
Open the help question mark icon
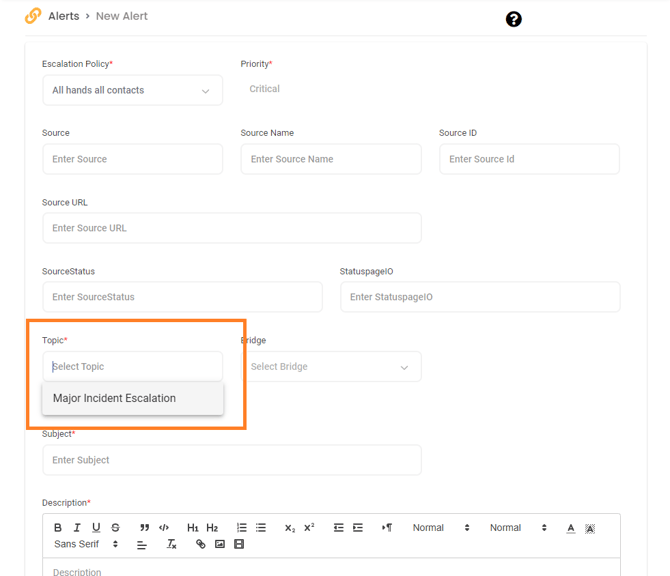(x=513, y=19)
